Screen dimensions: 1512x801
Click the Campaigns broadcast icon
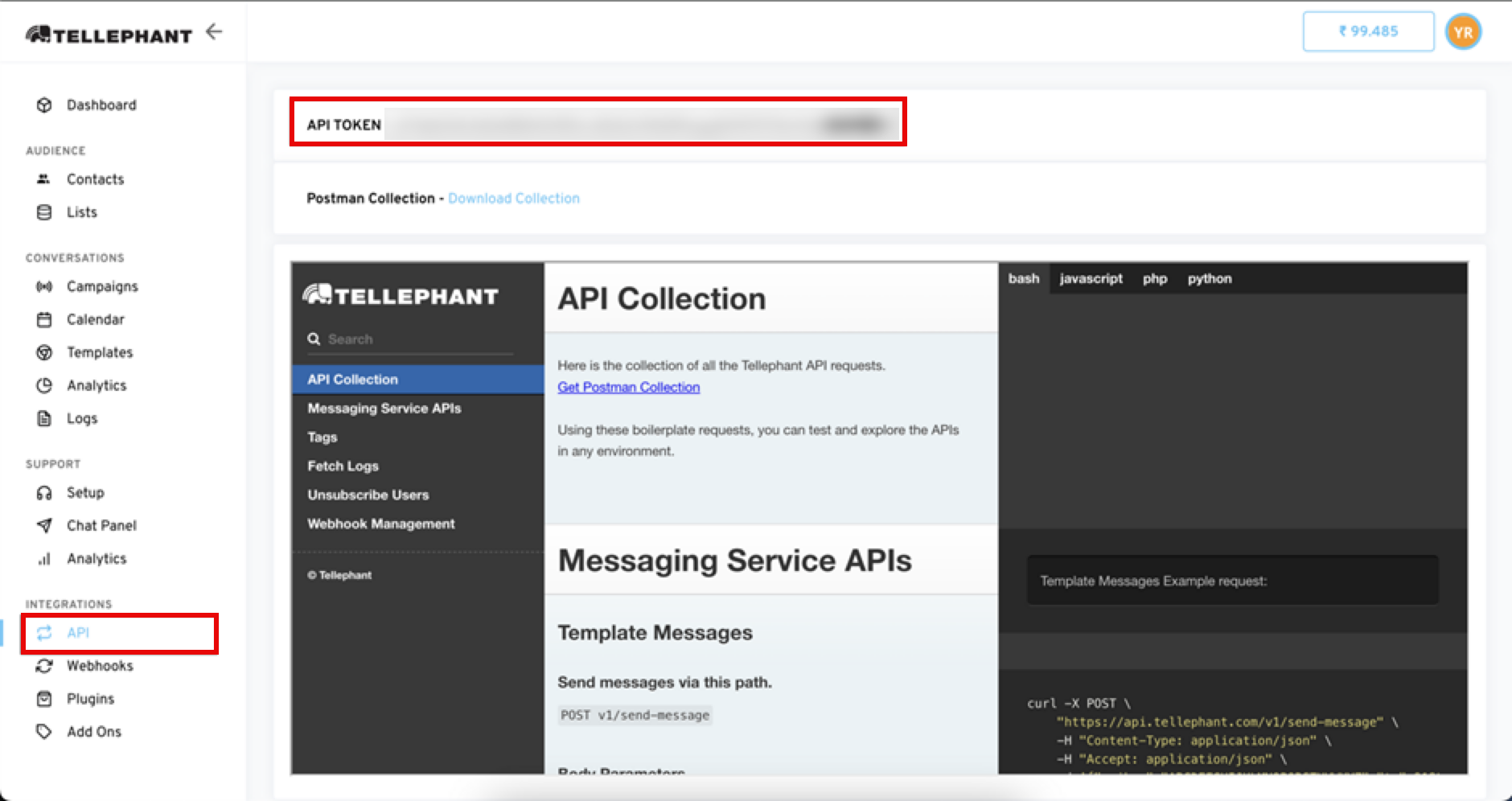click(x=44, y=286)
